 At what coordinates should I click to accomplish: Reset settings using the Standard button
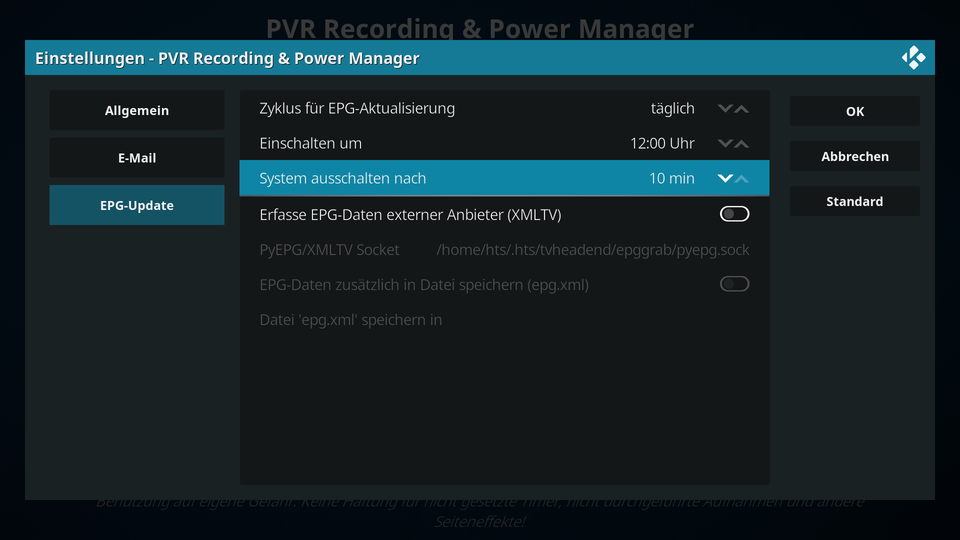[855, 201]
